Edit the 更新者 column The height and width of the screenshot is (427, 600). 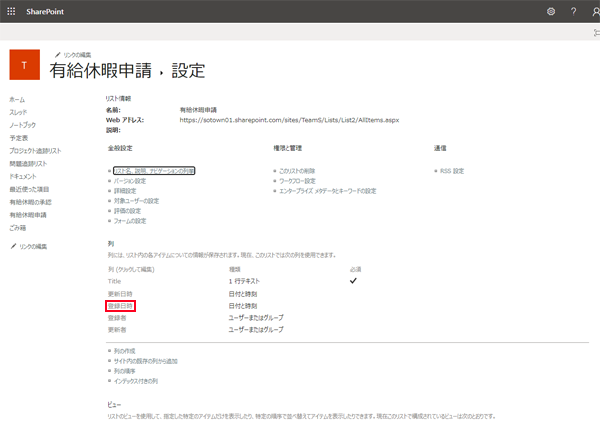coord(117,329)
